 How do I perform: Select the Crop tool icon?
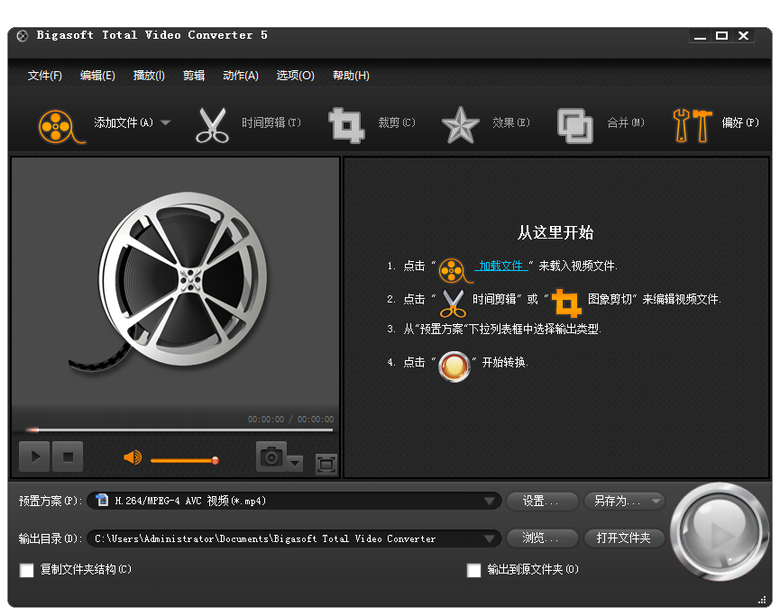point(346,125)
